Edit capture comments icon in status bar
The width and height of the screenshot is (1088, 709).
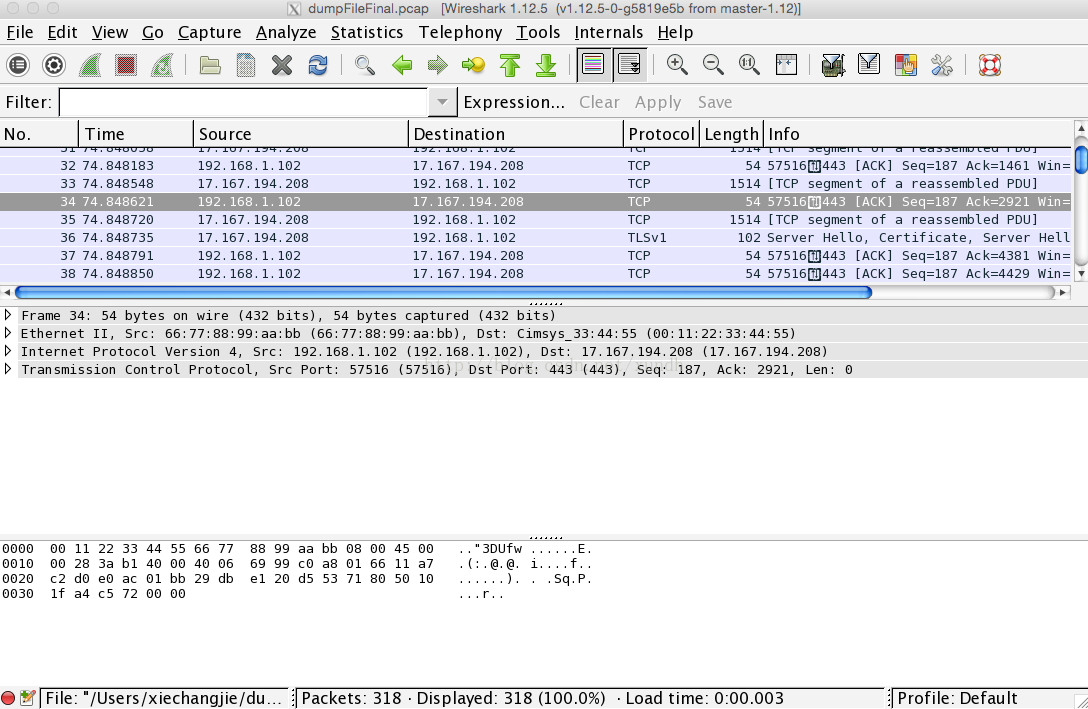tap(28, 698)
